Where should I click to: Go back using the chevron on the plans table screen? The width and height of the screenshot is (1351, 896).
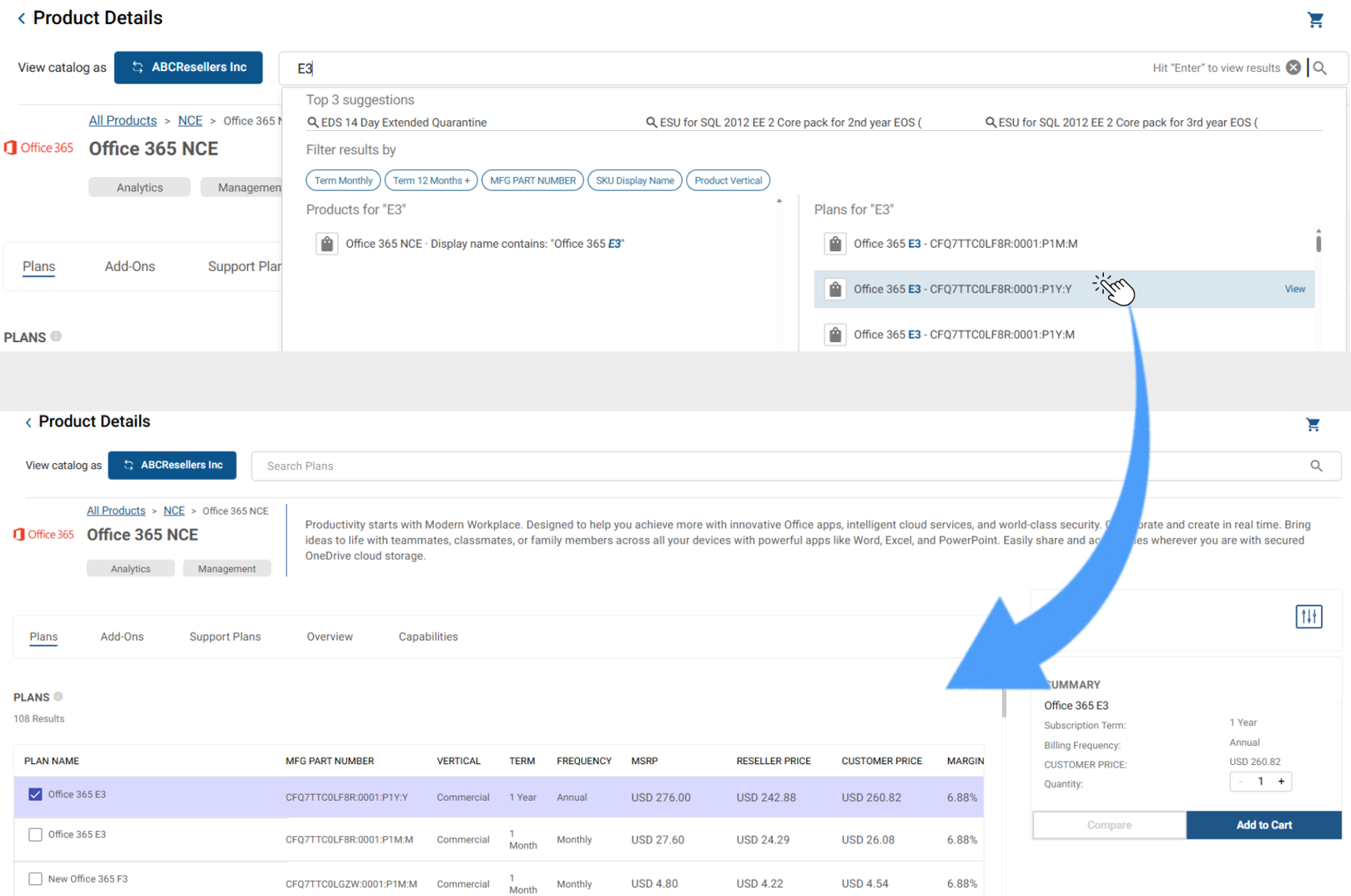[x=28, y=422]
